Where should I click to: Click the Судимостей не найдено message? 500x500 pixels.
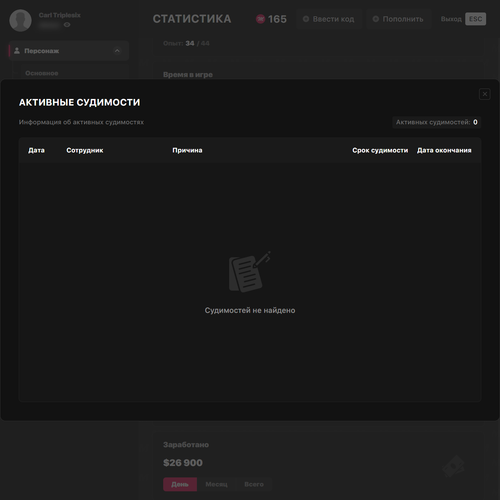click(x=250, y=310)
